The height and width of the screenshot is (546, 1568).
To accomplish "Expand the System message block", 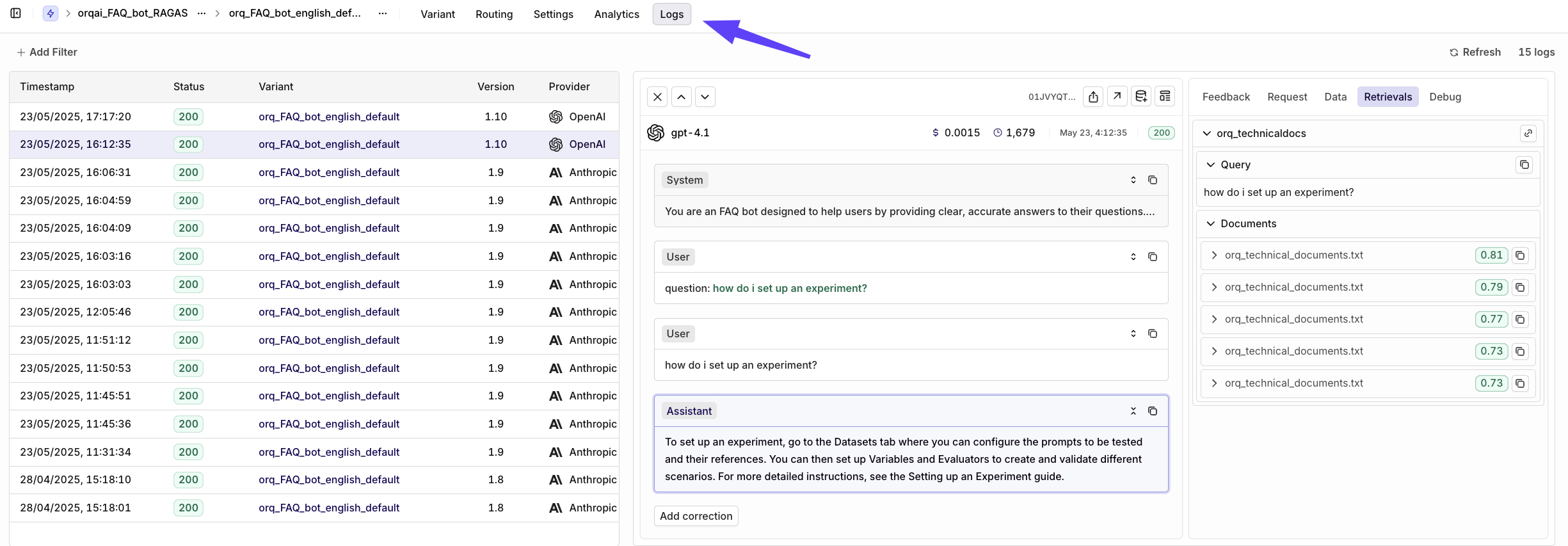I will (1133, 180).
